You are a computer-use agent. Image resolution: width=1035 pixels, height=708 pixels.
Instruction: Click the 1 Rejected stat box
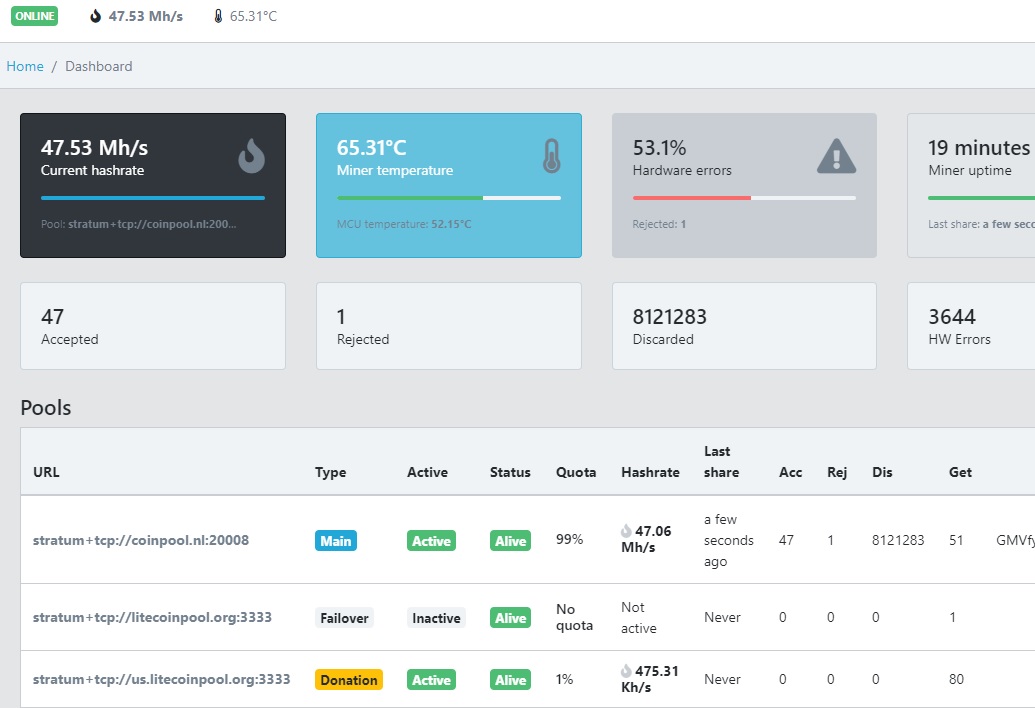[449, 326]
